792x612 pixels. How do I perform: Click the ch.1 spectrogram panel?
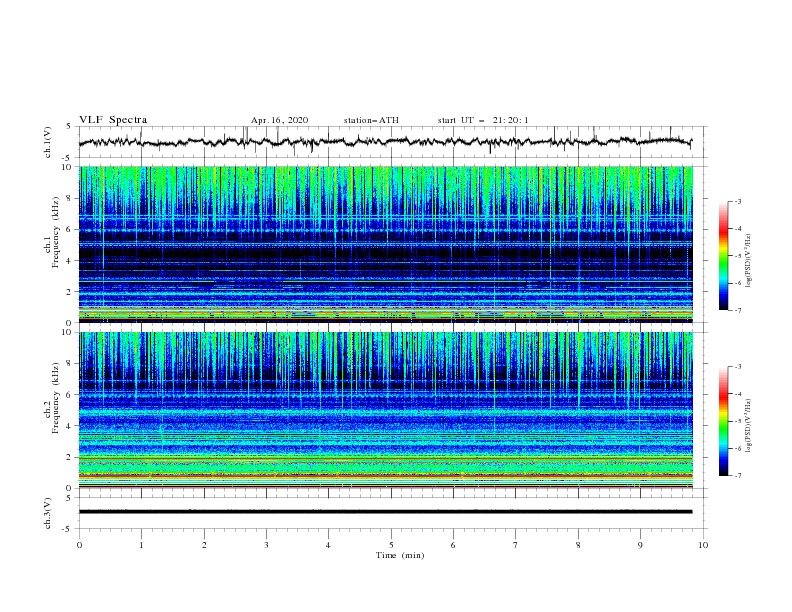coord(386,244)
